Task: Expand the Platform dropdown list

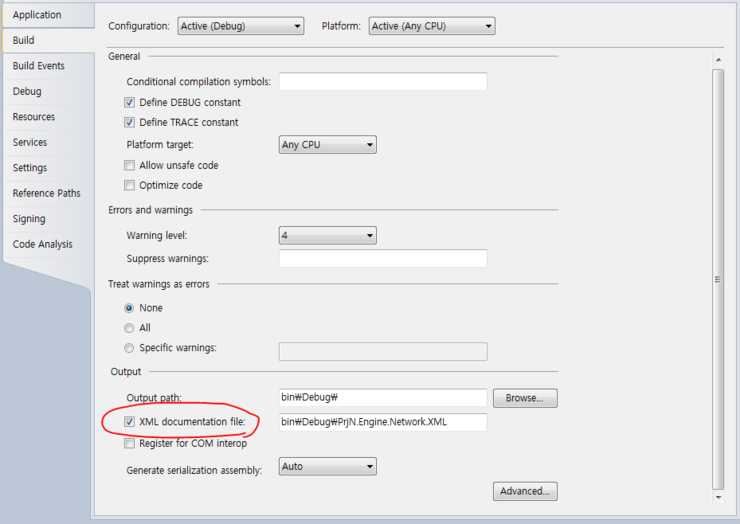Action: (x=431, y=26)
